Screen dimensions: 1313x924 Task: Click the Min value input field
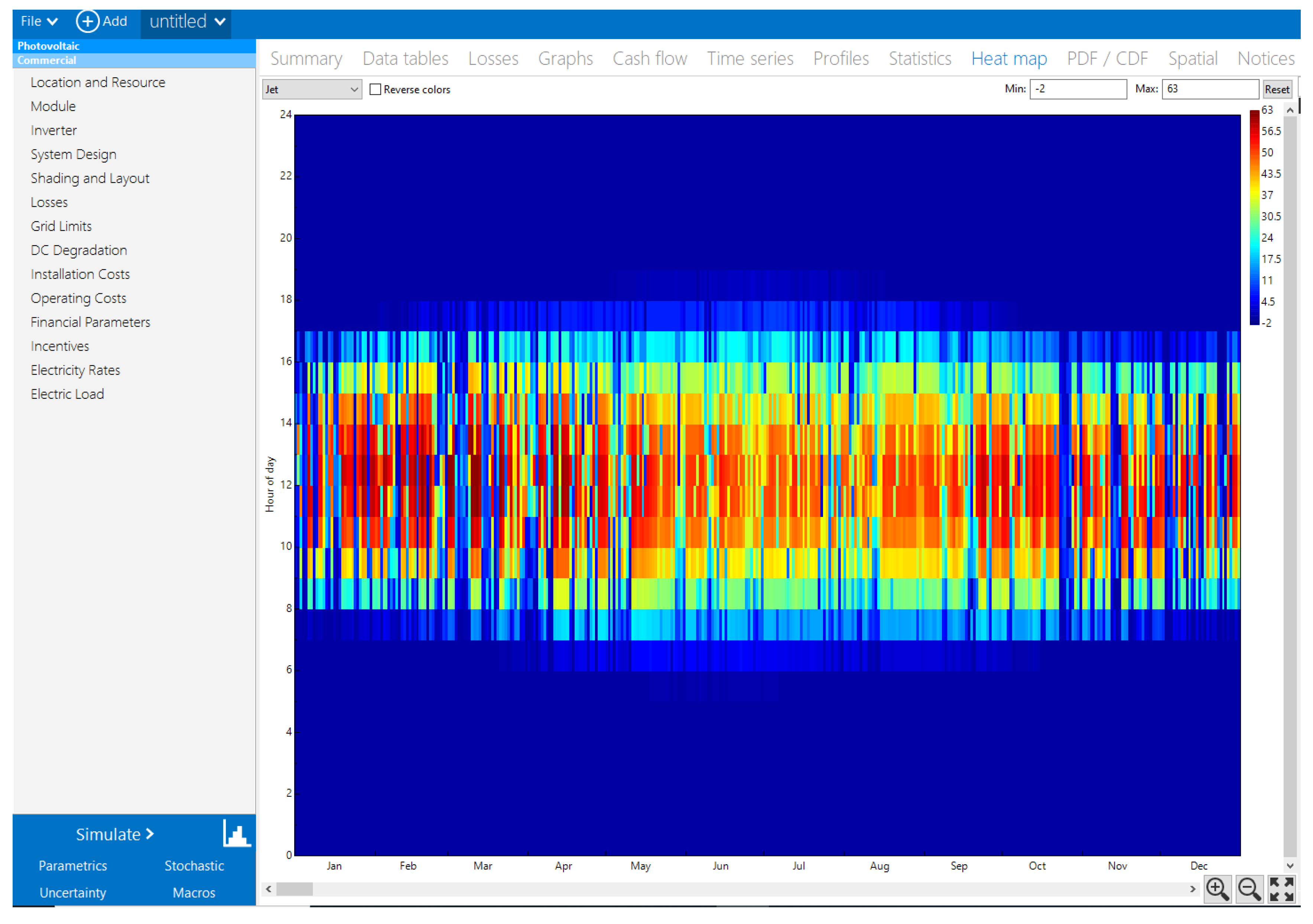click(x=1078, y=89)
